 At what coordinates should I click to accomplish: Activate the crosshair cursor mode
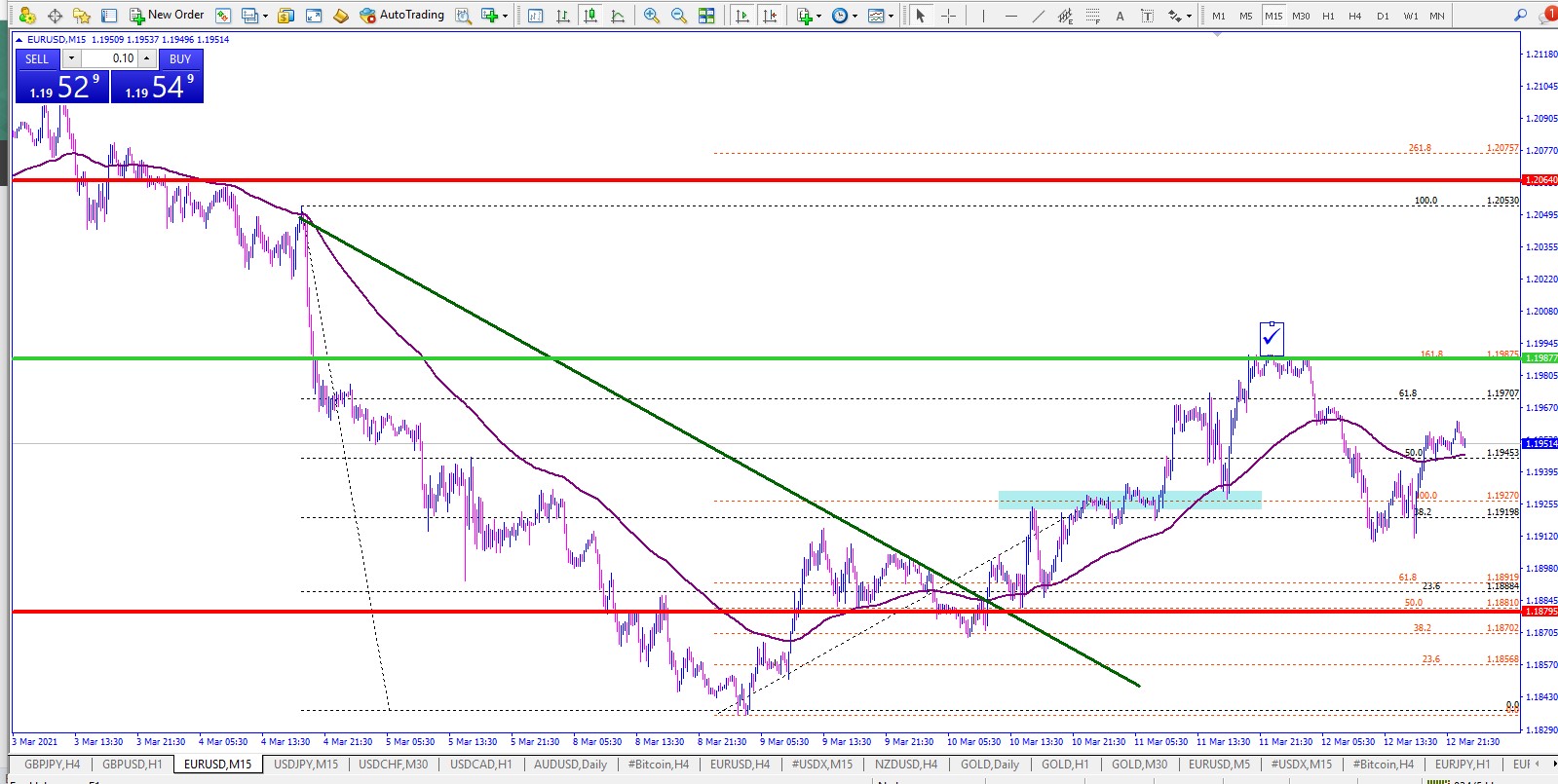tap(947, 16)
